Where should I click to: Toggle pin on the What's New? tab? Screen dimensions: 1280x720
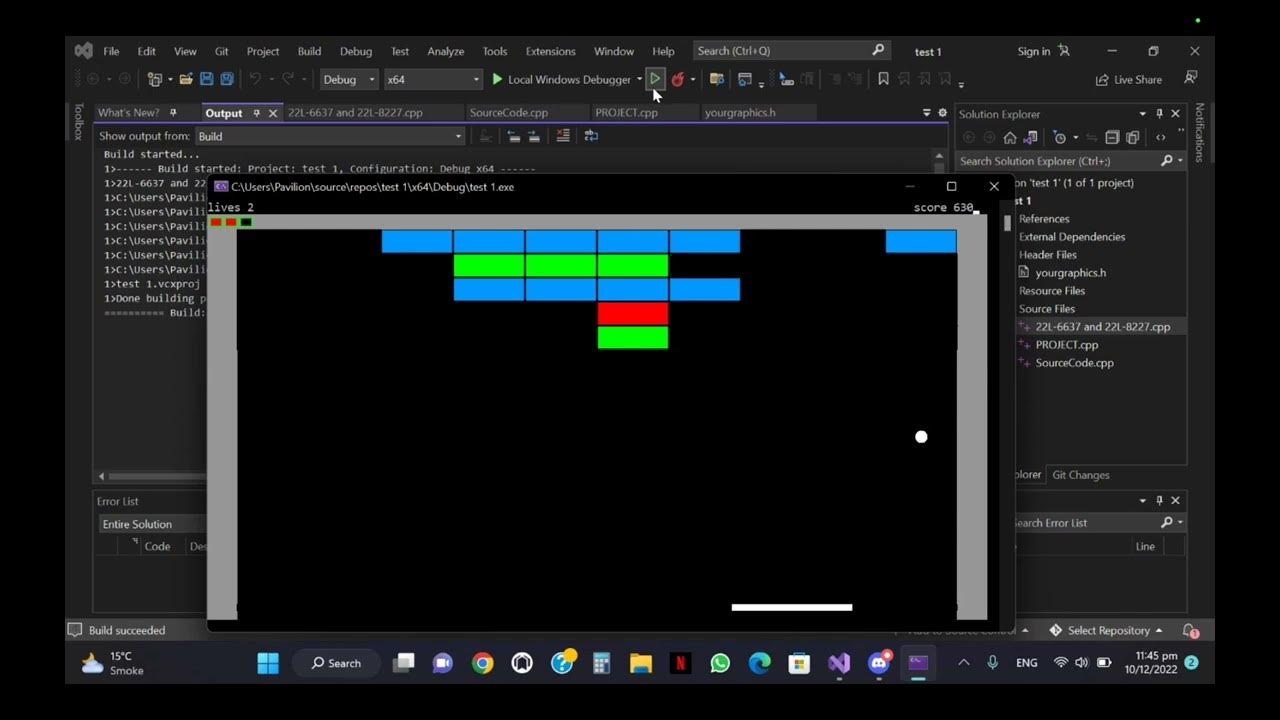coord(173,113)
